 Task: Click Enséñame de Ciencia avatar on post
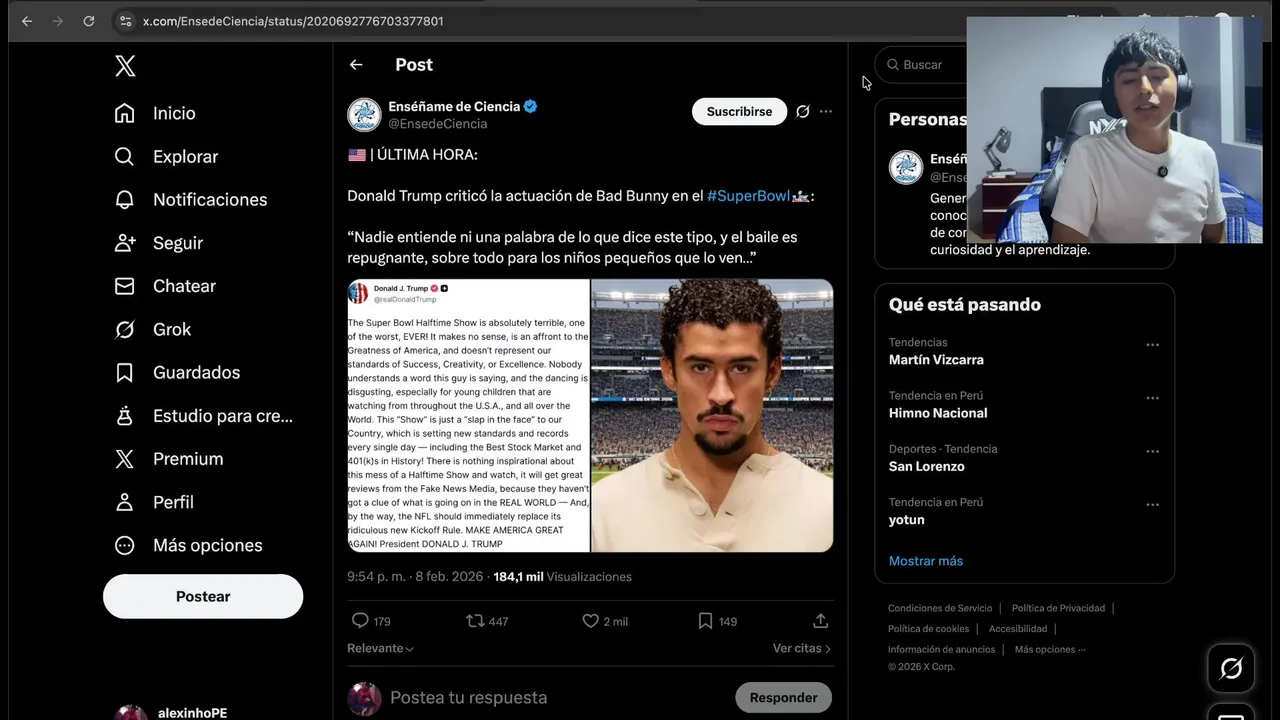point(364,115)
